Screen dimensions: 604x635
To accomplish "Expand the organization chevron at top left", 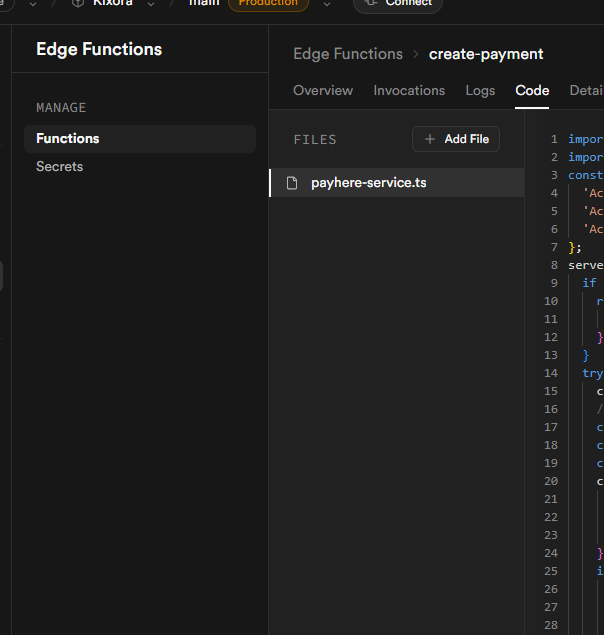I will coord(33,4).
